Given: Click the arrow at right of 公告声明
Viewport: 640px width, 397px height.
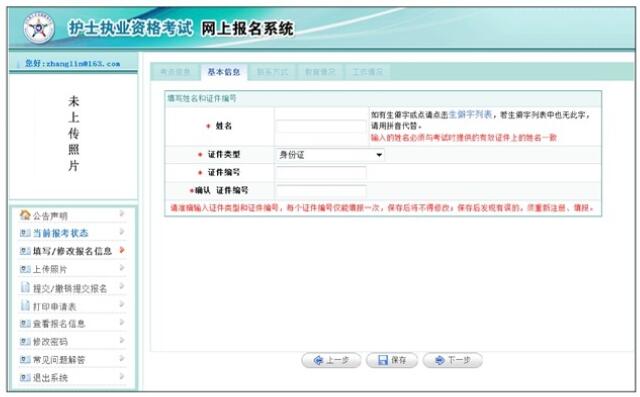Looking at the screenshot, I should (x=122, y=213).
